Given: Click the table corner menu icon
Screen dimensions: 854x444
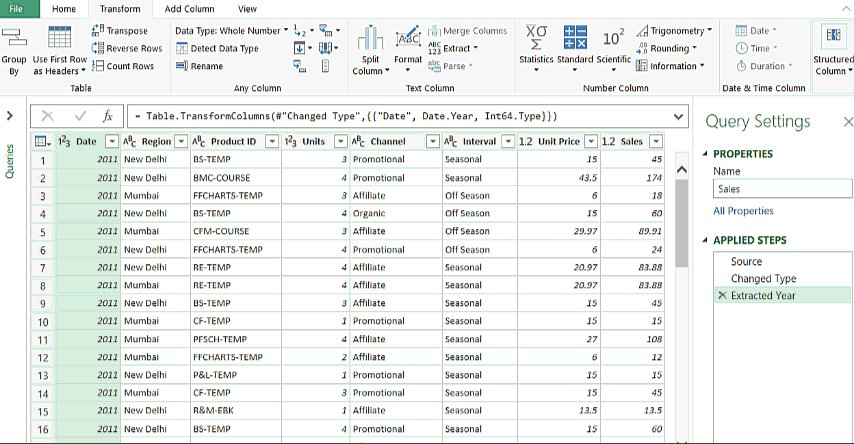Looking at the screenshot, I should click(x=42, y=142).
